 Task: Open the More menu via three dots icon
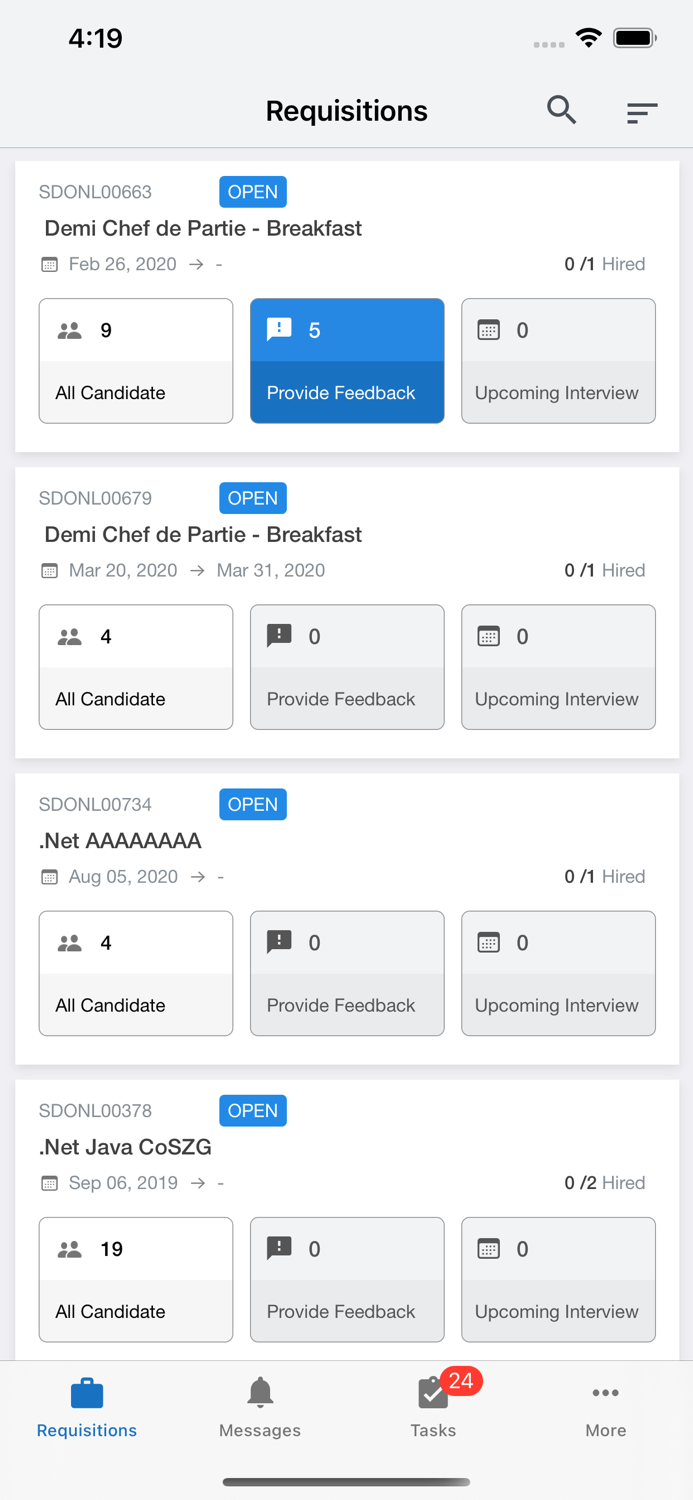[x=606, y=1392]
